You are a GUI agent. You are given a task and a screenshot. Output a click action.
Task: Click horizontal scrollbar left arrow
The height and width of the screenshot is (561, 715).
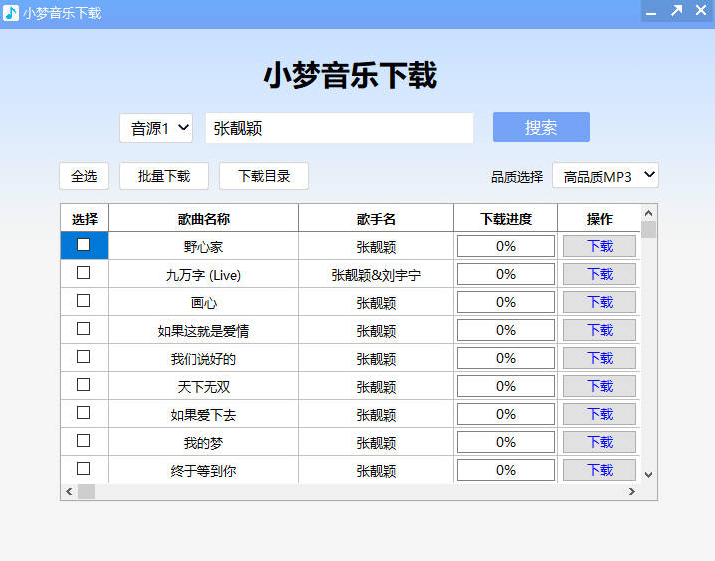pyautogui.click(x=69, y=492)
